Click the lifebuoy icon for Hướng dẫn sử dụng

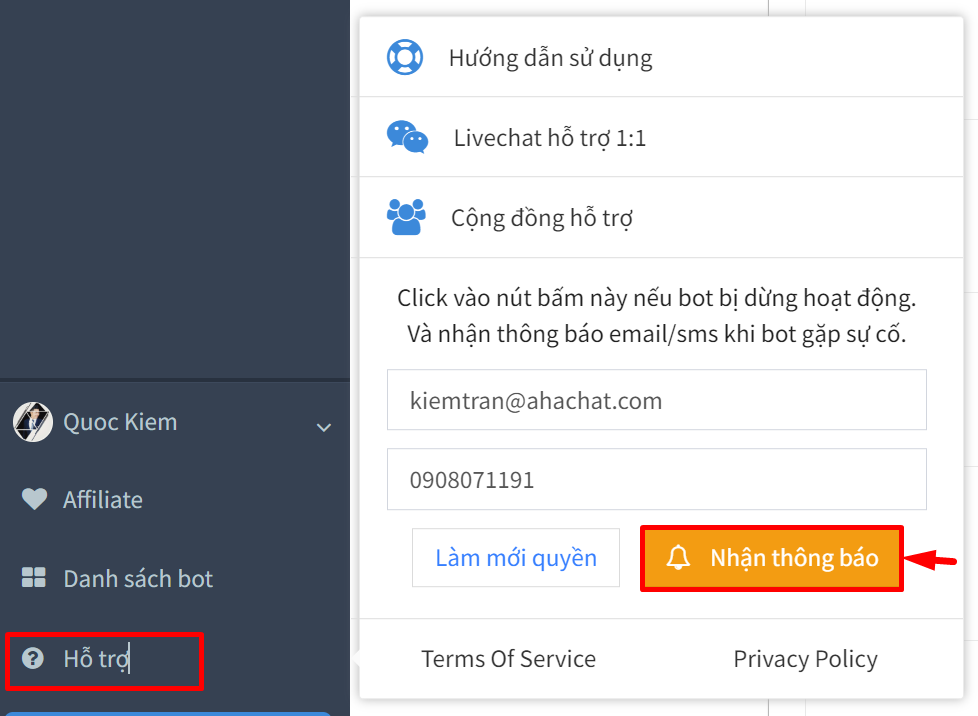point(405,57)
